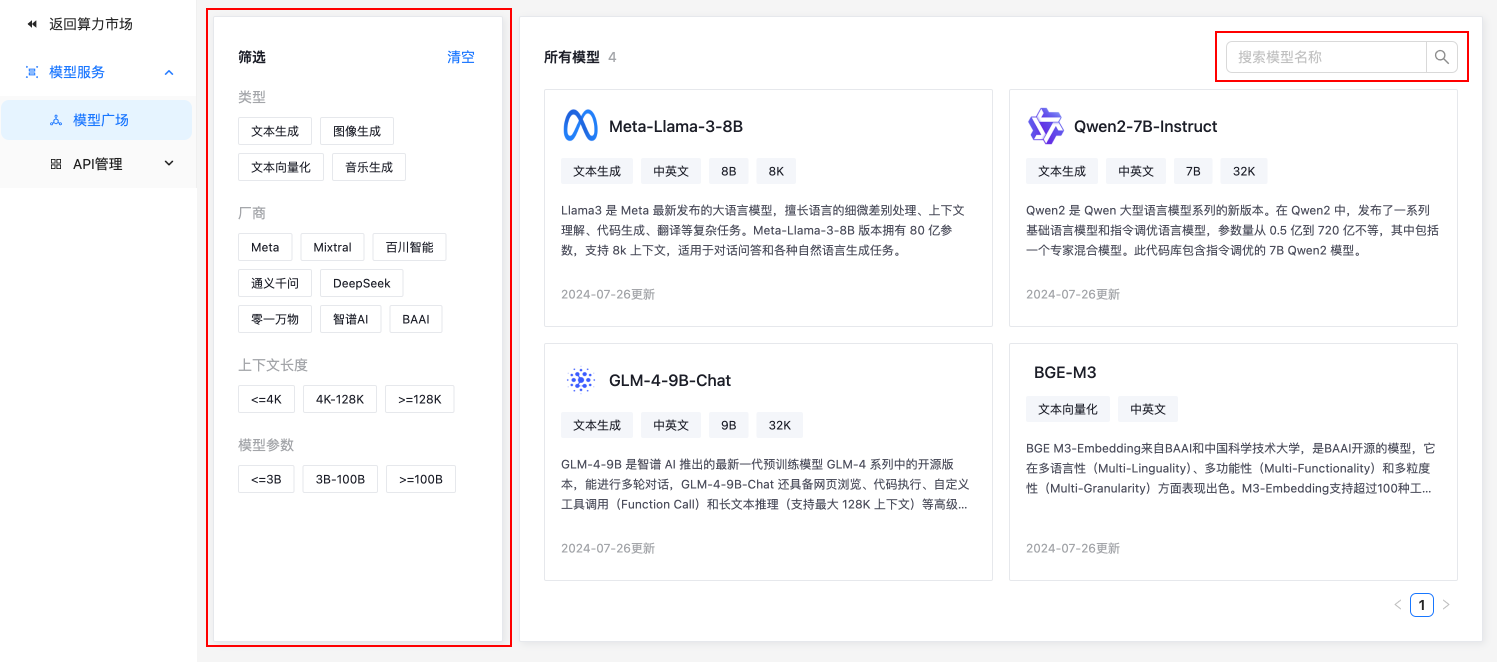
Task: Filter by vendor BAAI
Action: coord(416,319)
